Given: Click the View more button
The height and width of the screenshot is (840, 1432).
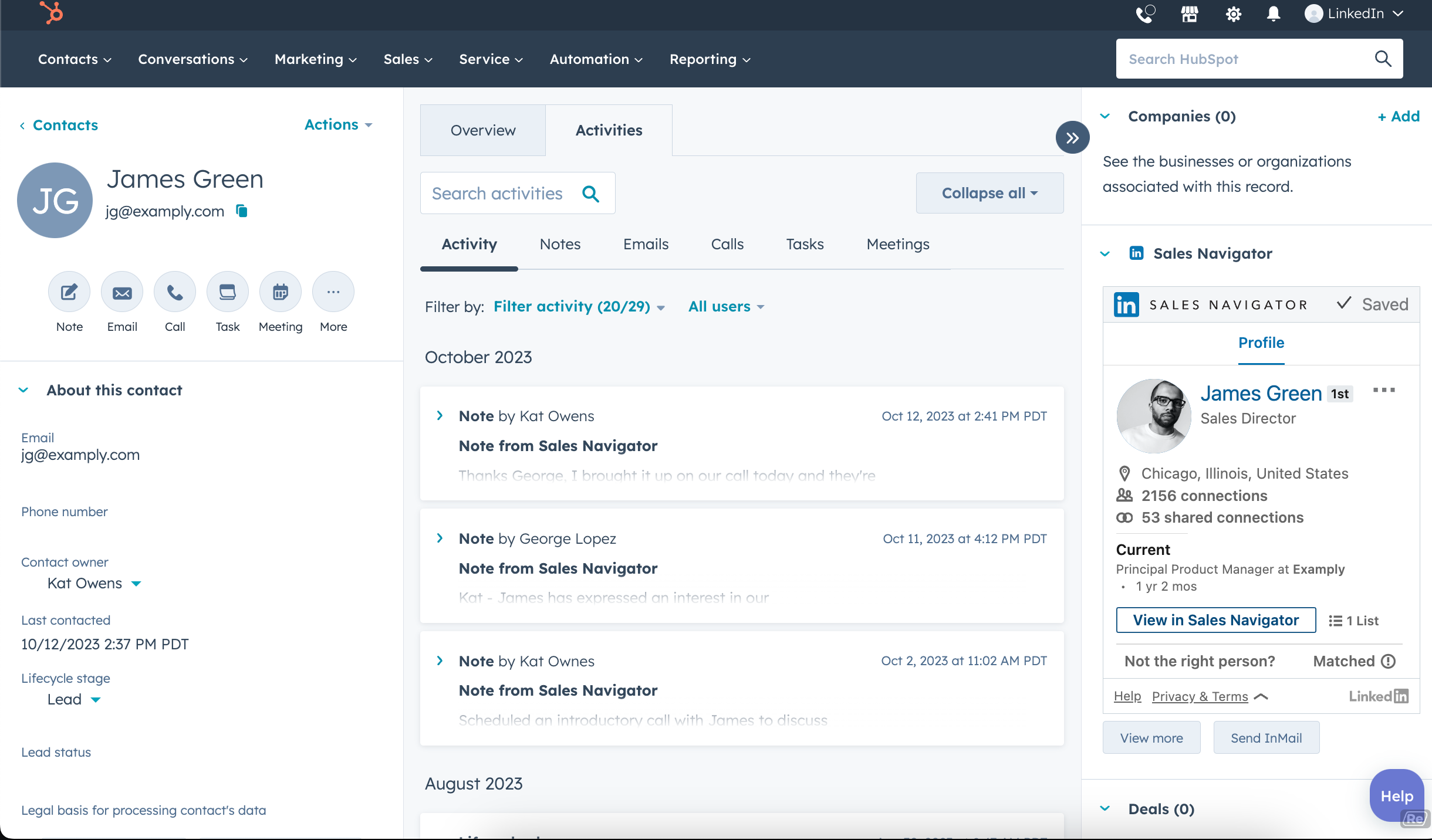Looking at the screenshot, I should (1151, 738).
